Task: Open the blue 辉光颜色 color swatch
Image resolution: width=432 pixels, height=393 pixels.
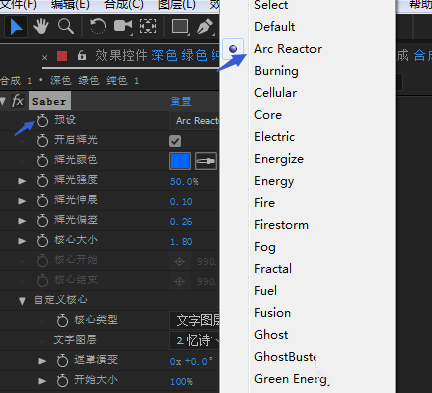Action: (x=180, y=161)
